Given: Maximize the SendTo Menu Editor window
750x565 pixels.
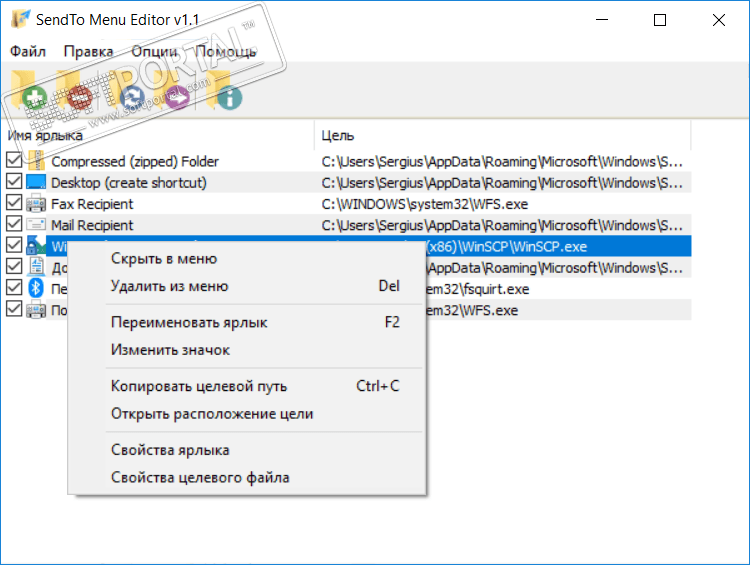Looking at the screenshot, I should point(660,20).
